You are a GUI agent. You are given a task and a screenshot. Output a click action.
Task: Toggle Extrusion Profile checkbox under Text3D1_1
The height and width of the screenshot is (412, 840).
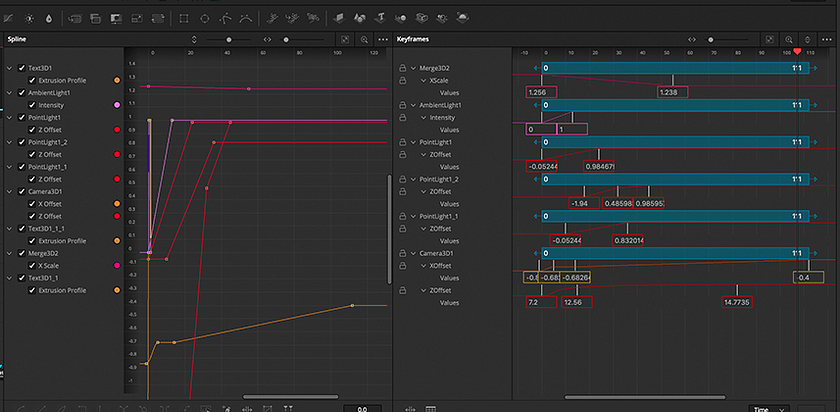tap(32, 290)
